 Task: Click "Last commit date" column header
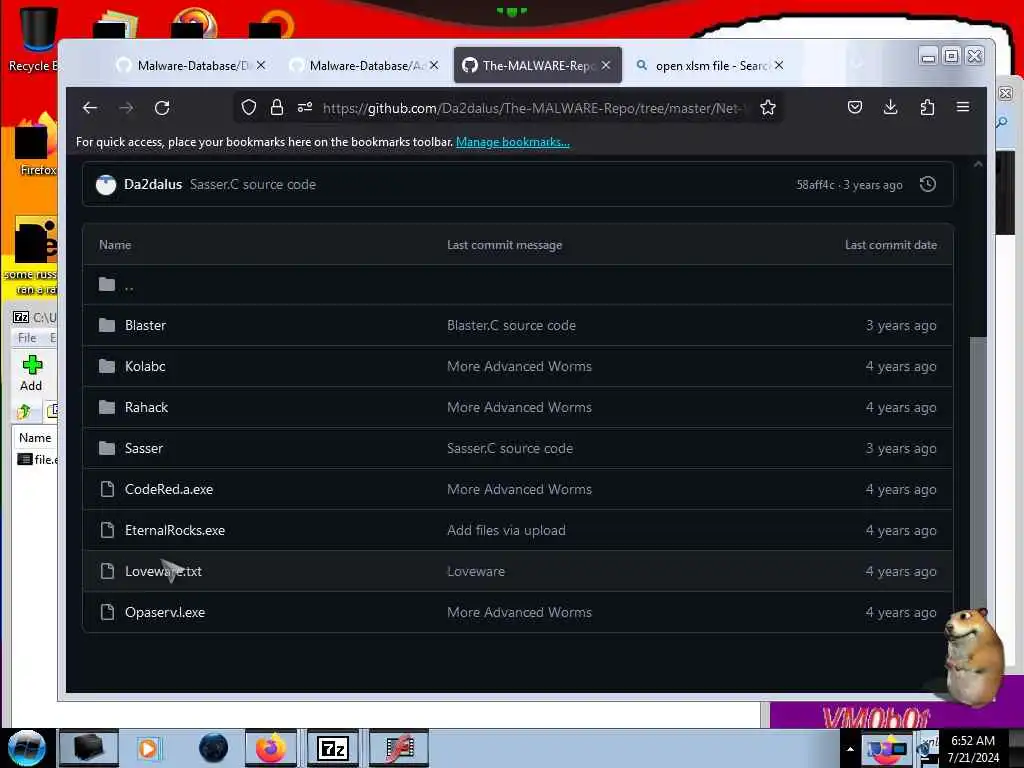pyautogui.click(x=891, y=245)
